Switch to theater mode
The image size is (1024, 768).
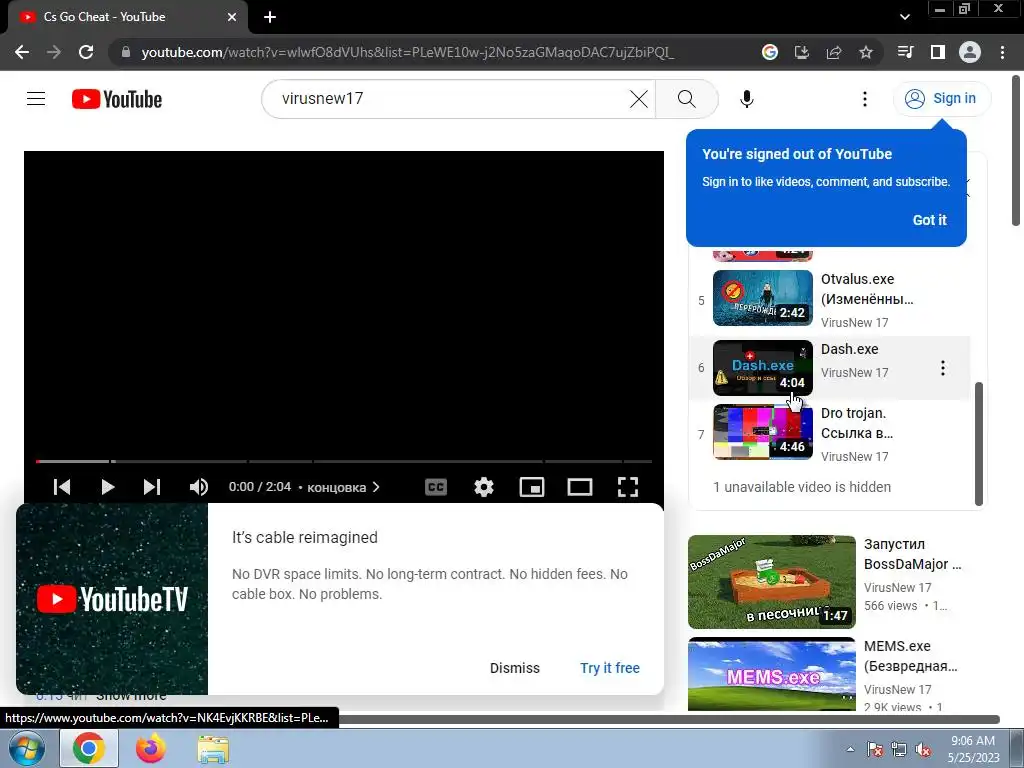pos(580,487)
